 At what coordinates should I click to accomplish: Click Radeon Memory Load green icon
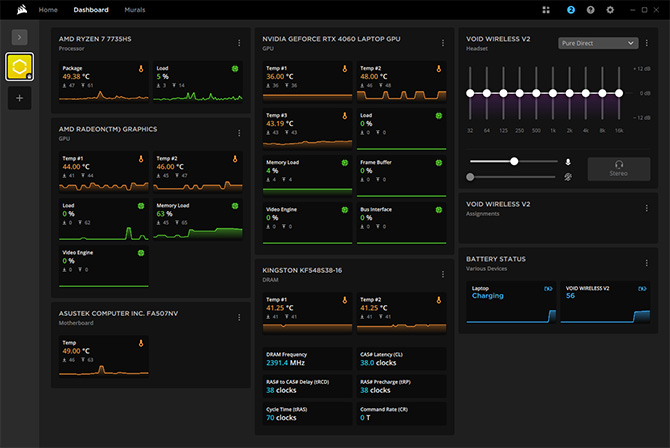235,206
